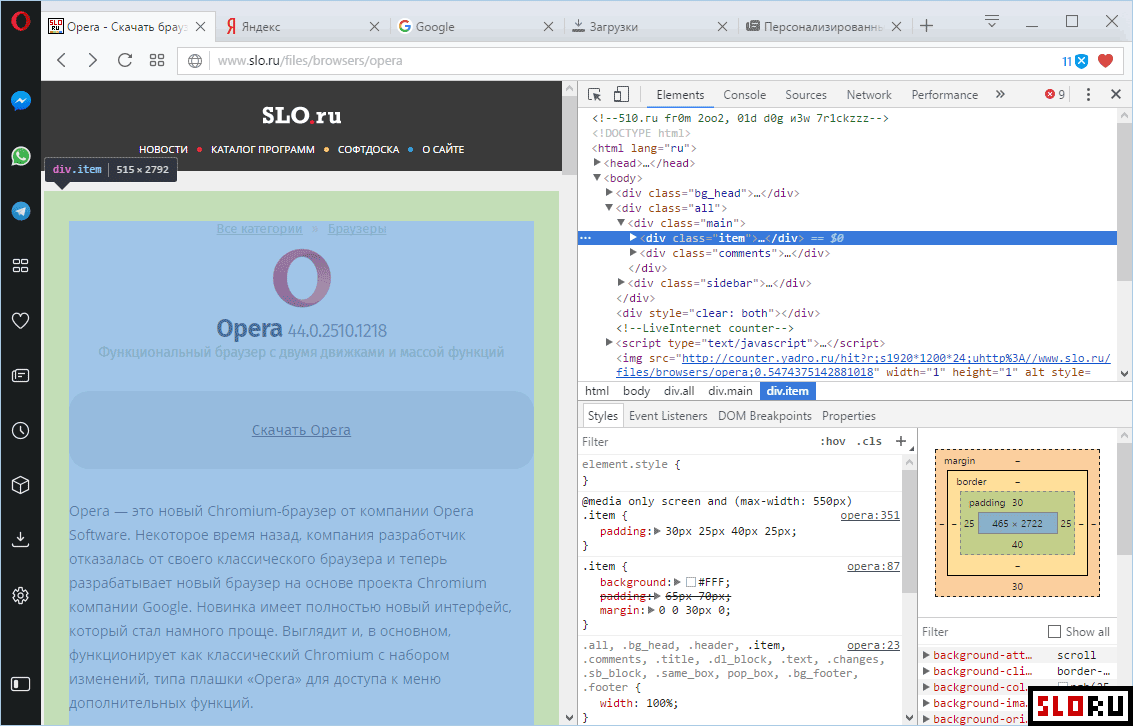Go back with the back arrow
Viewport: 1133px width, 726px height.
tap(61, 60)
